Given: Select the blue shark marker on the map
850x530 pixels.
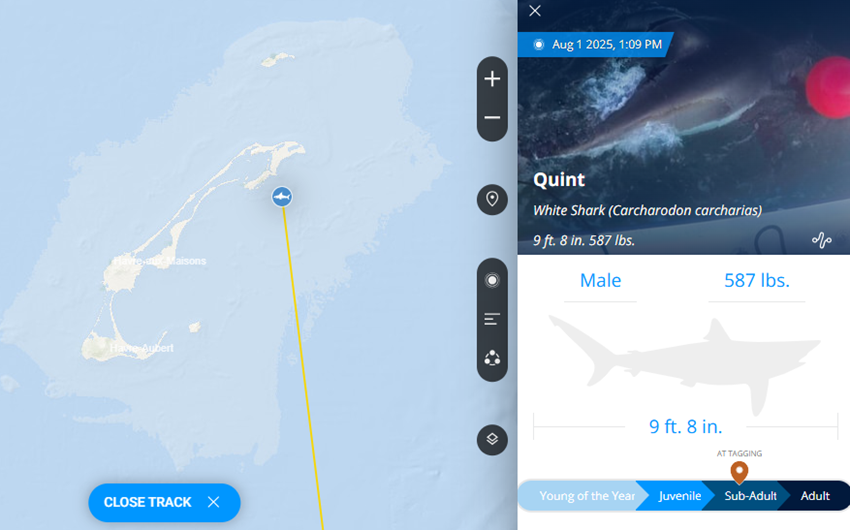Looking at the screenshot, I should (x=282, y=196).
